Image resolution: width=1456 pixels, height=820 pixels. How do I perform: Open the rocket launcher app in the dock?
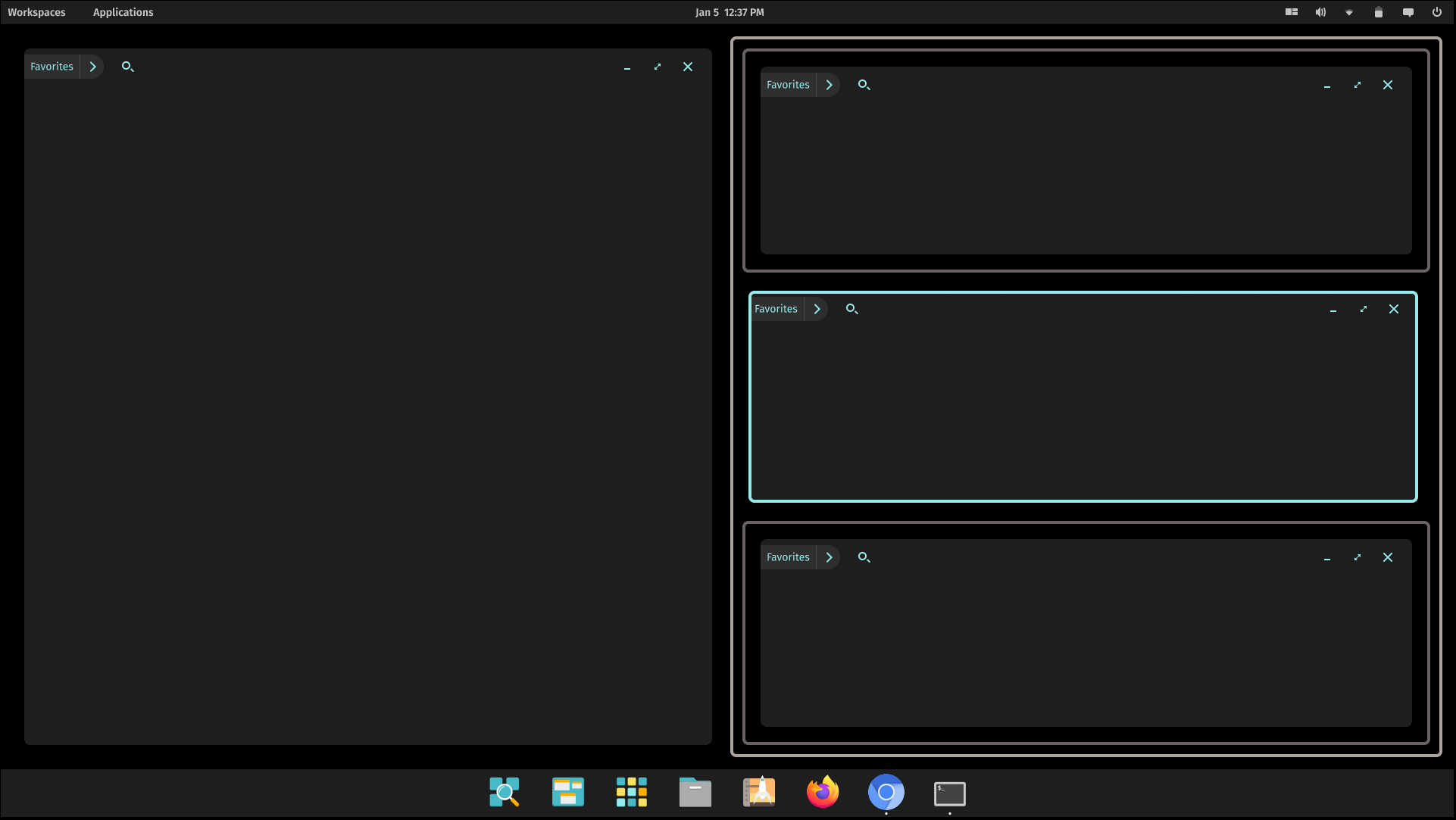759,793
